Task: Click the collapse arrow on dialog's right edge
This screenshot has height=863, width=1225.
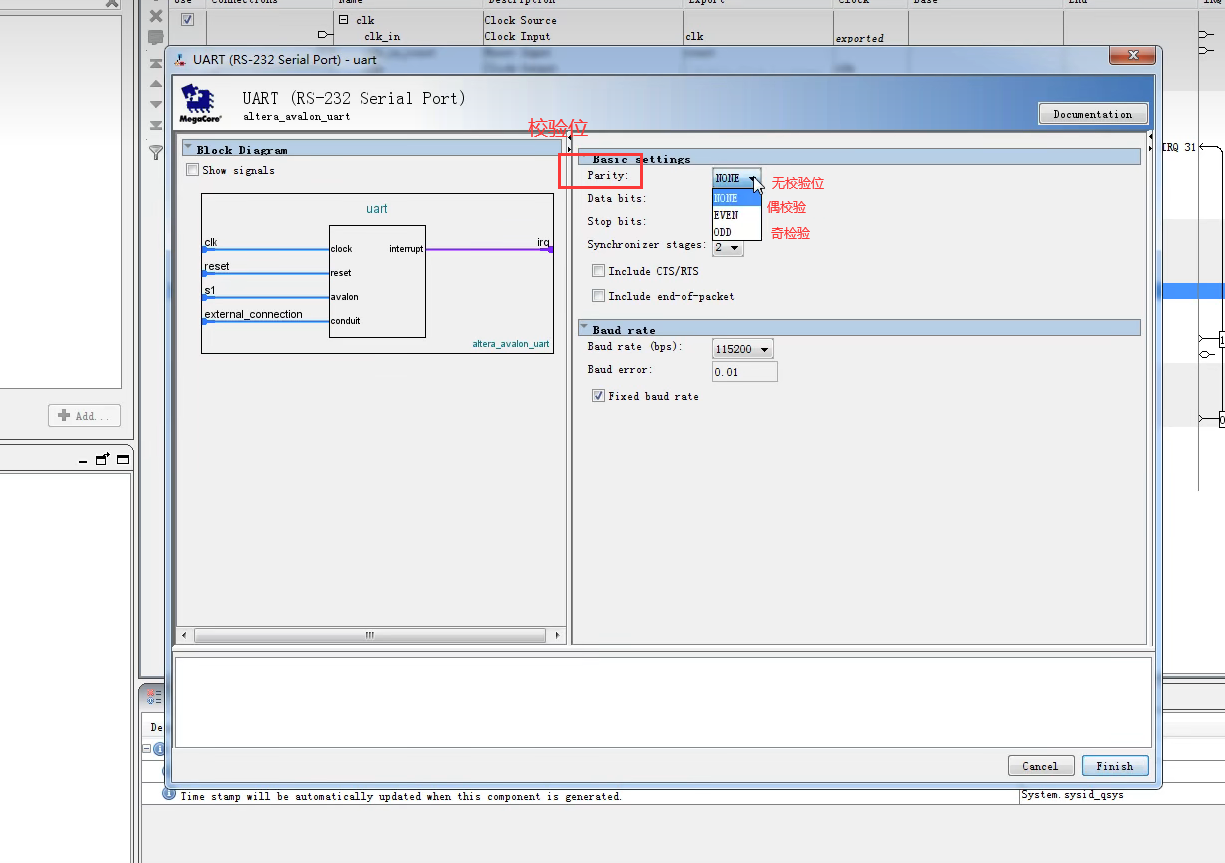Action: 1150,135
